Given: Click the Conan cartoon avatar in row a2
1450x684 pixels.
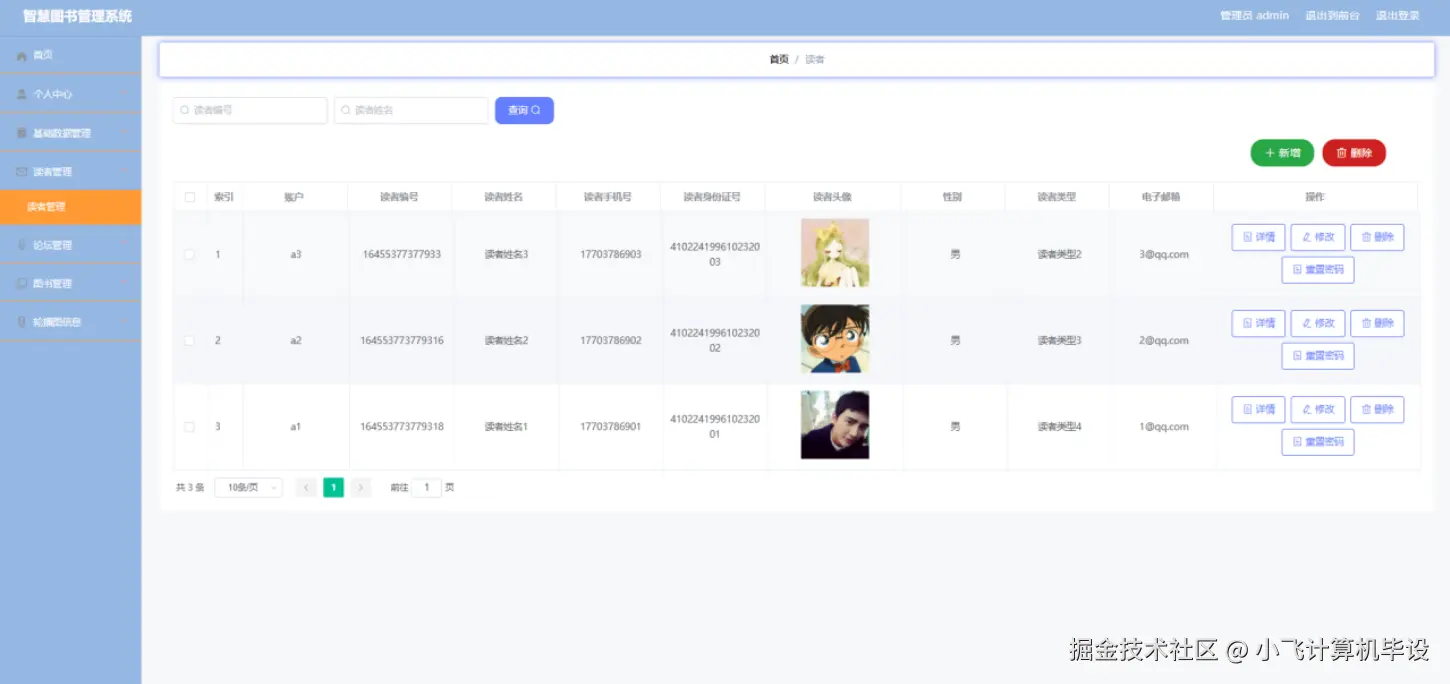Looking at the screenshot, I should pos(835,339).
